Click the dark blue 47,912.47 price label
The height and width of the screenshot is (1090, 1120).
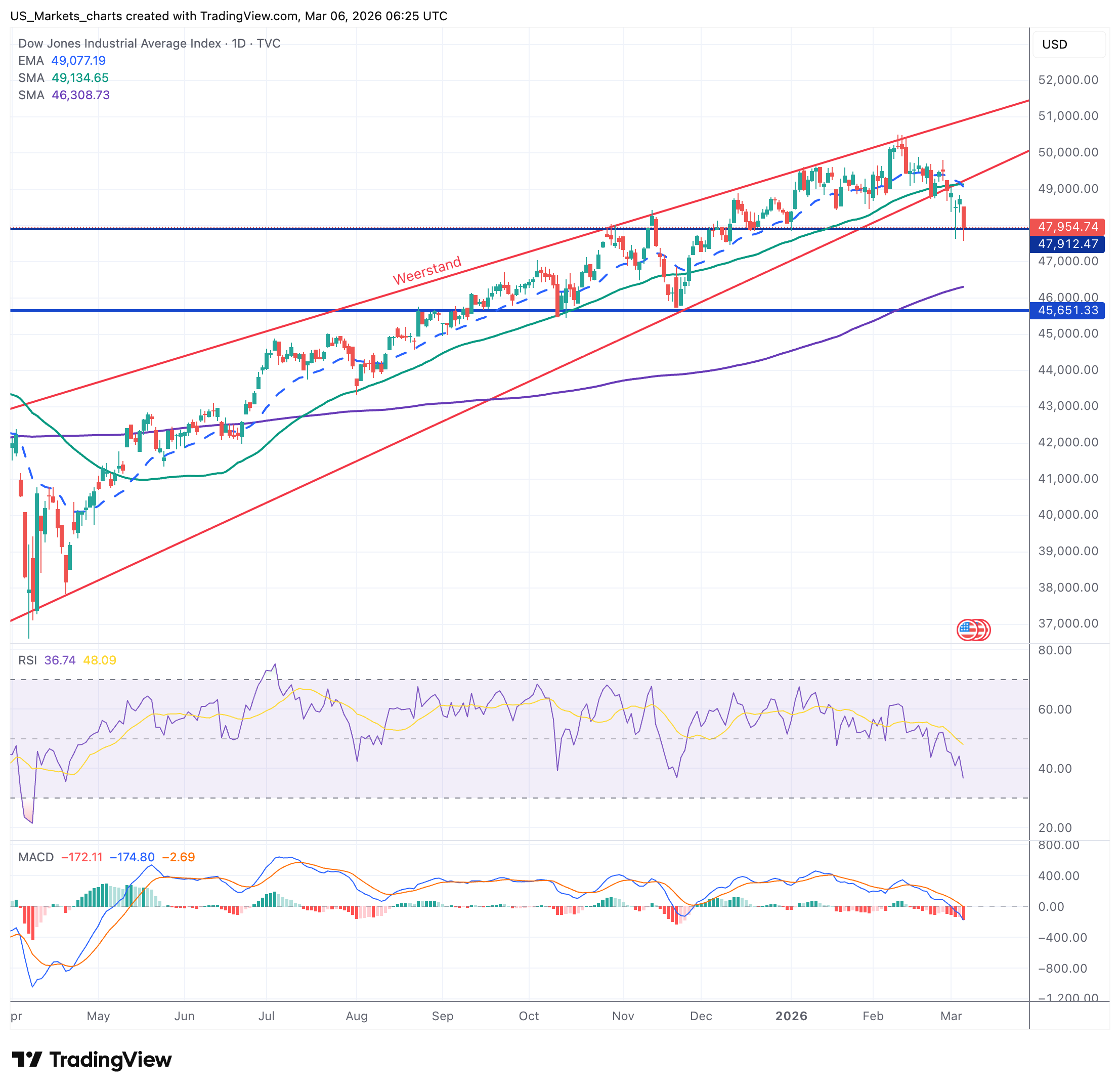coord(1066,244)
